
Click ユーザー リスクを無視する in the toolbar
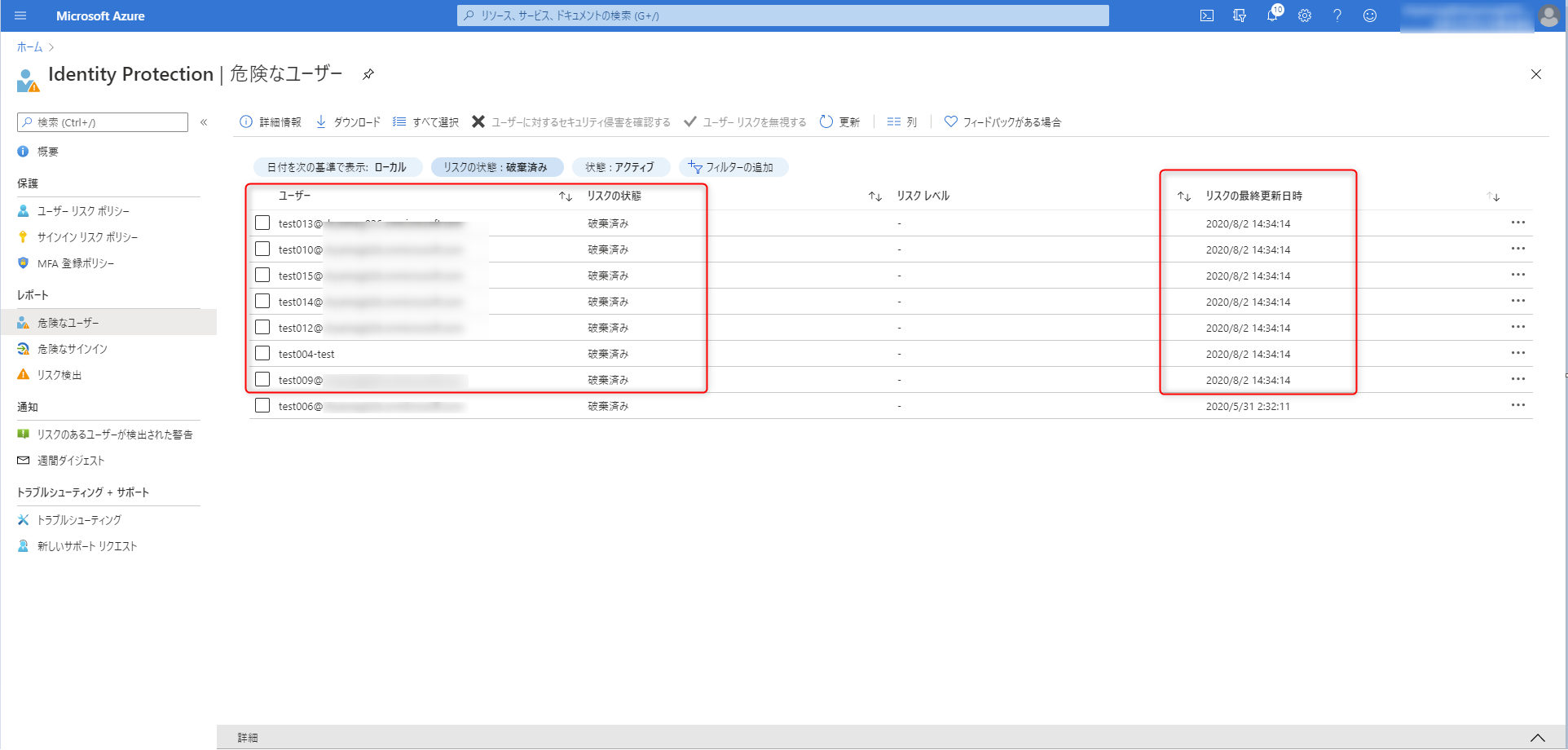pyautogui.click(x=745, y=122)
